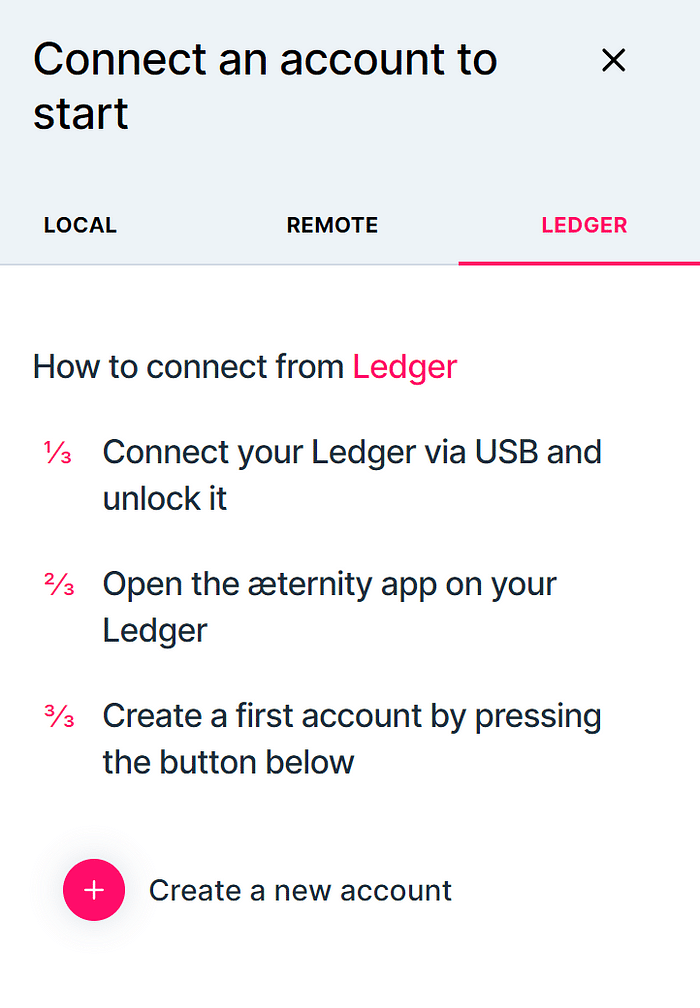Click the How to connect from text
This screenshot has width=700, height=1008.
point(190,367)
